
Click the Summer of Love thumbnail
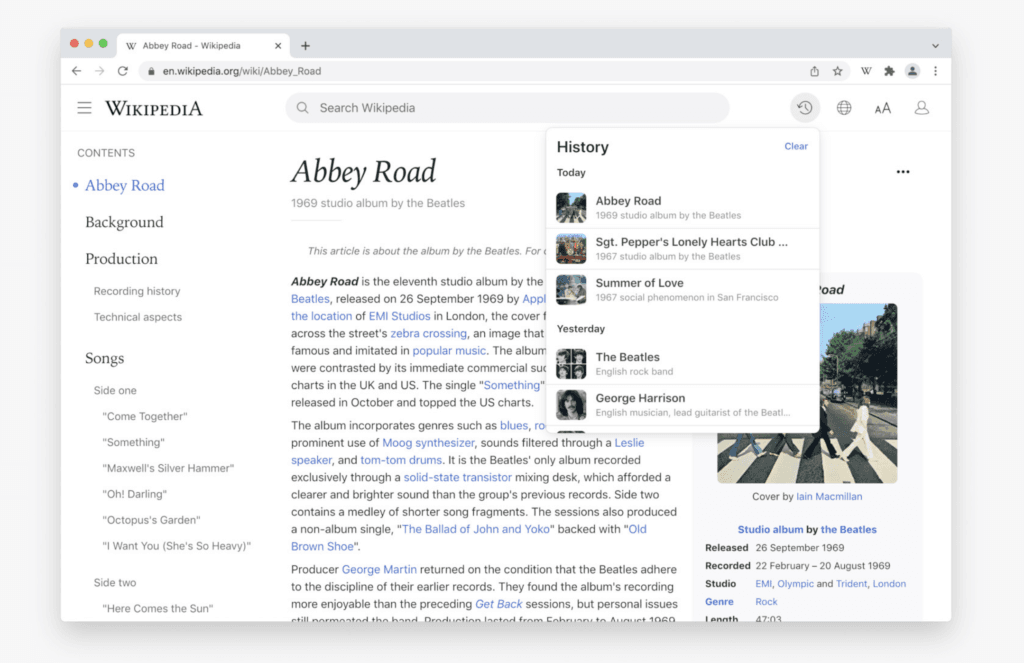[571, 290]
